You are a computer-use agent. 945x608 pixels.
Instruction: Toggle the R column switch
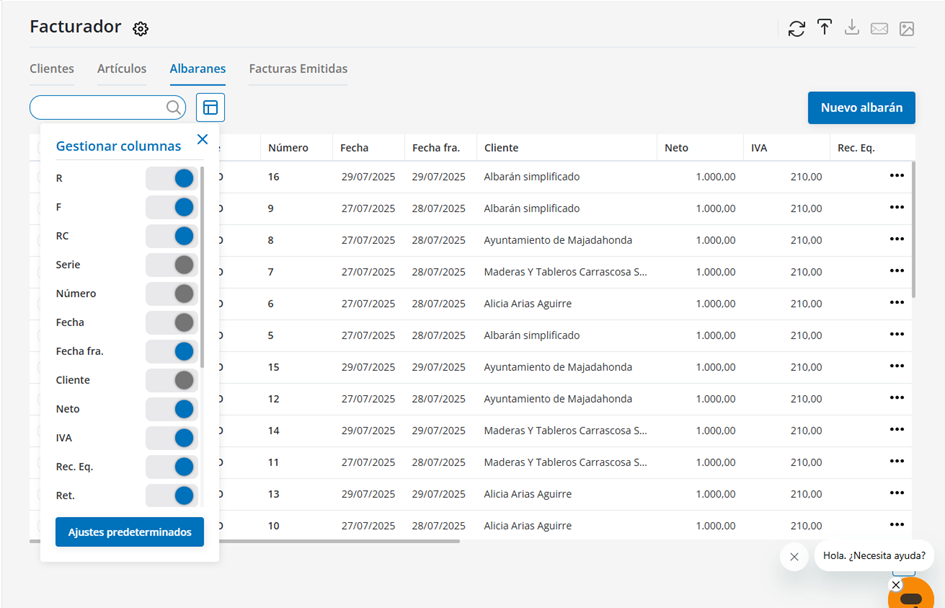click(172, 178)
